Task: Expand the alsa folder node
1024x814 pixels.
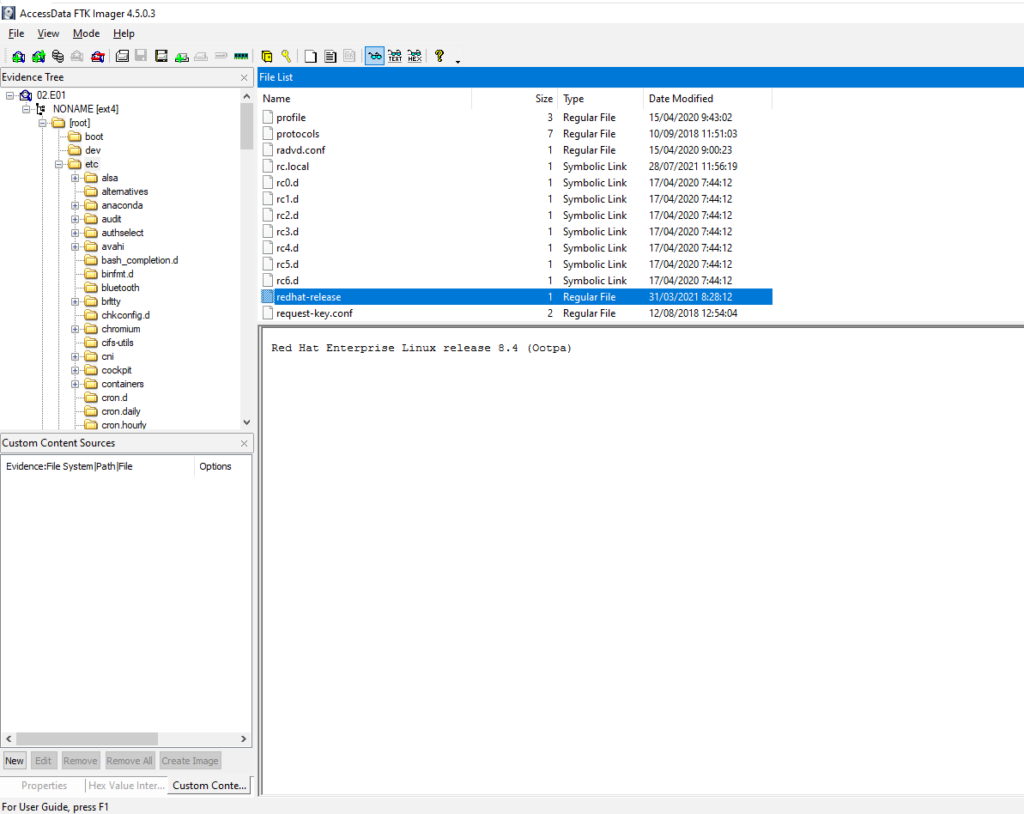Action: (x=75, y=177)
